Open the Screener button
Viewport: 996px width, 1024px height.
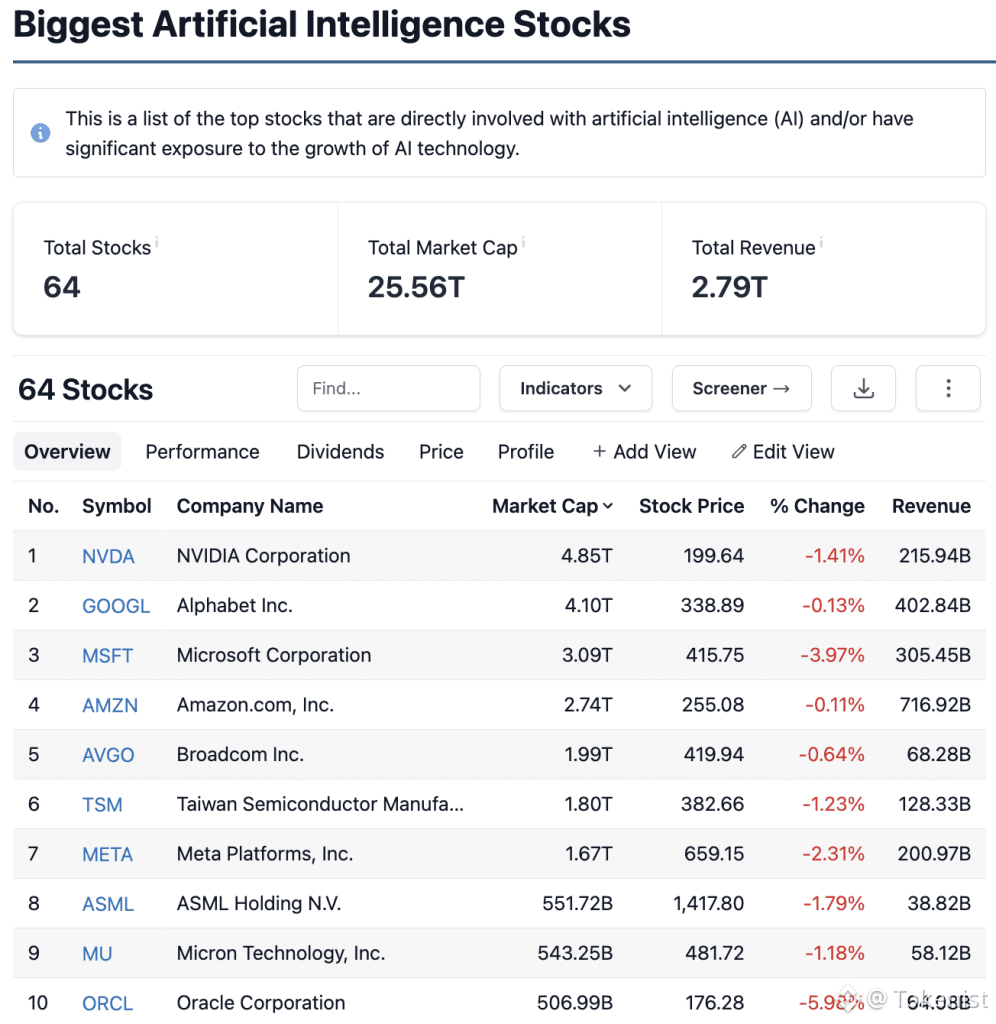741,389
